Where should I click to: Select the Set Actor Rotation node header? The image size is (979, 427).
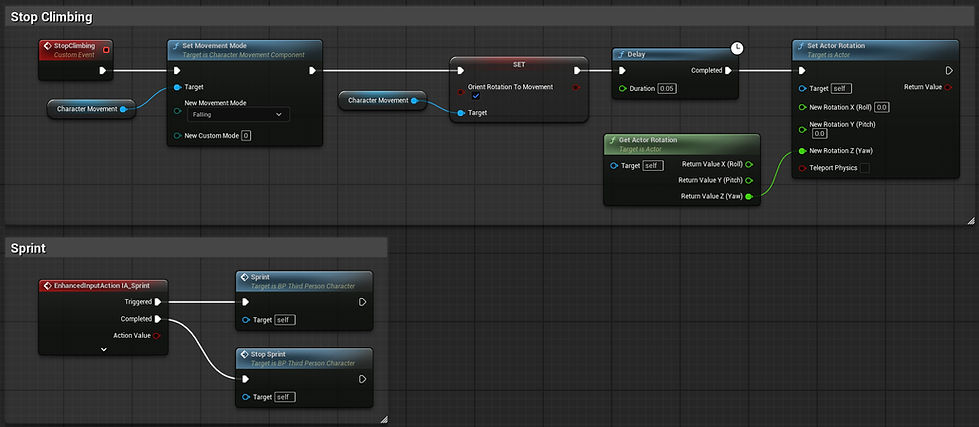(875, 50)
